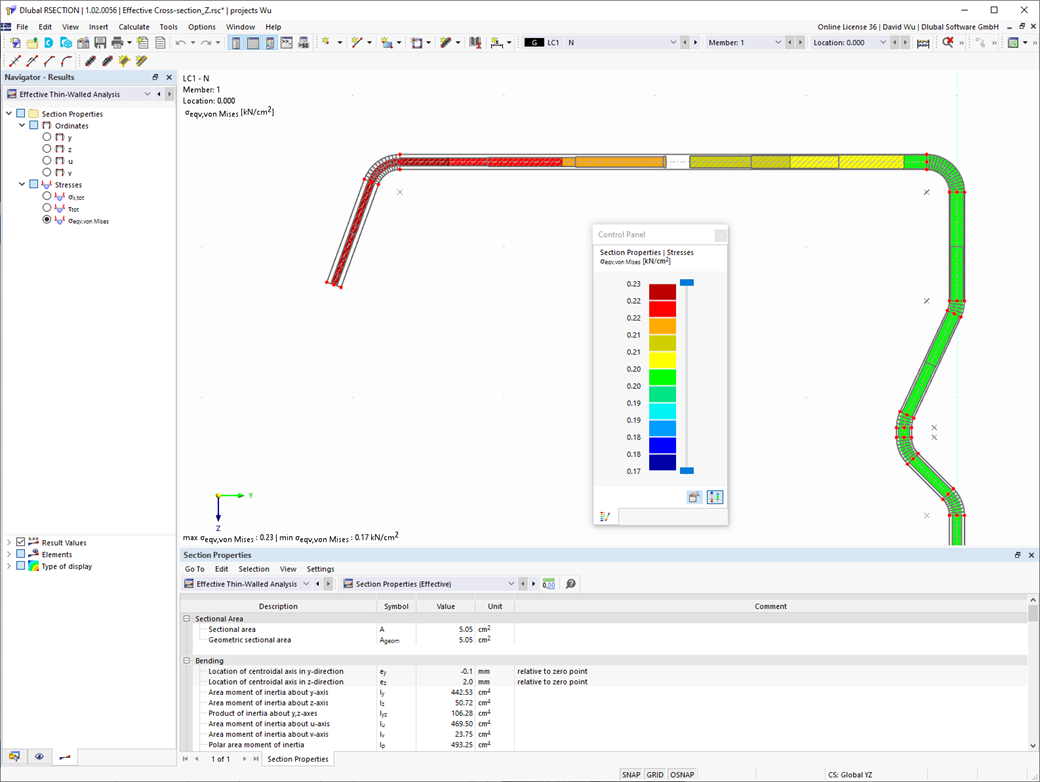The width and height of the screenshot is (1040, 782).
Task: Open the Member selection dropdown
Action: (778, 42)
